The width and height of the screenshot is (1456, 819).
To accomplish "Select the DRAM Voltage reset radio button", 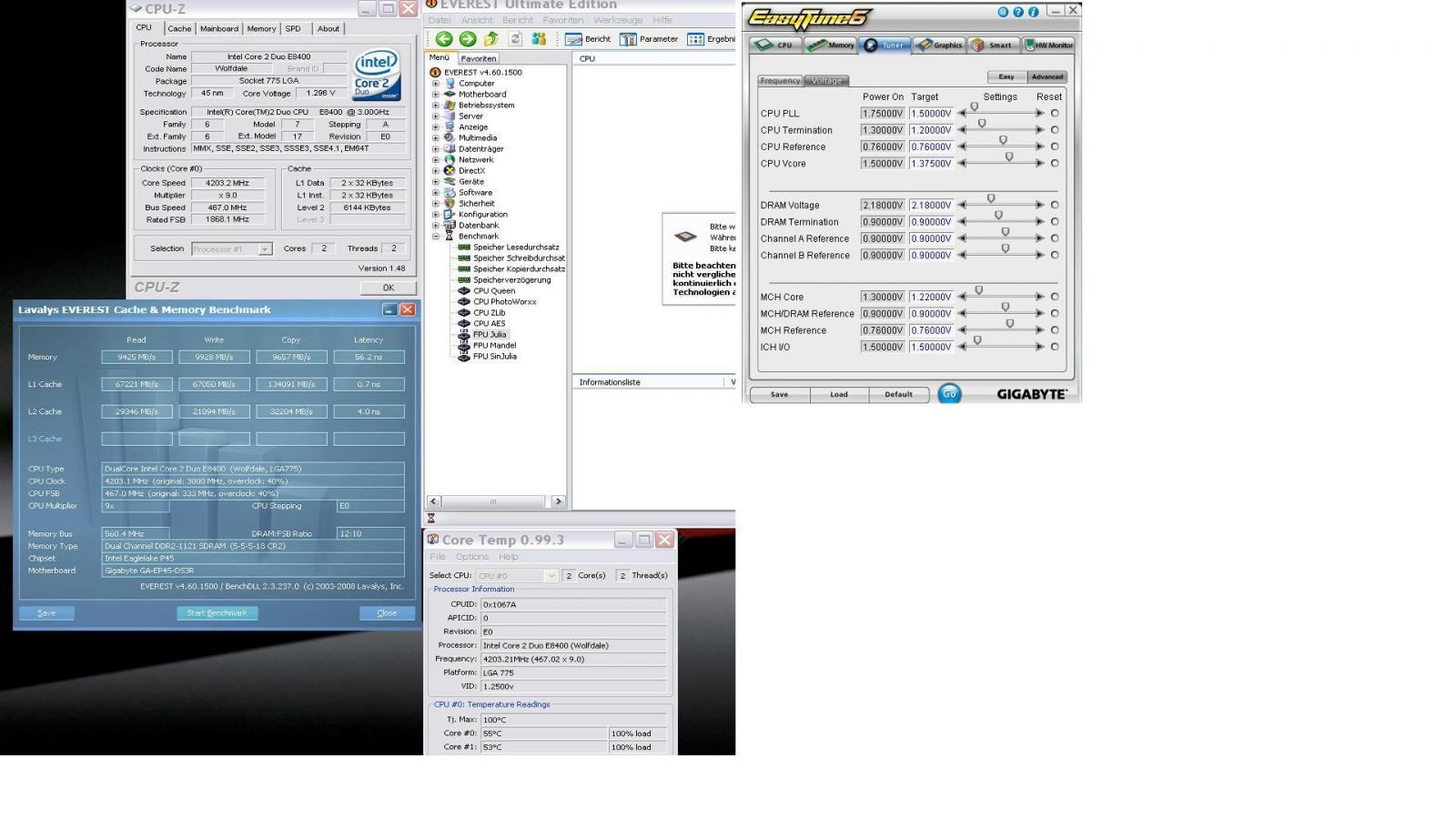I will [x=1055, y=206].
